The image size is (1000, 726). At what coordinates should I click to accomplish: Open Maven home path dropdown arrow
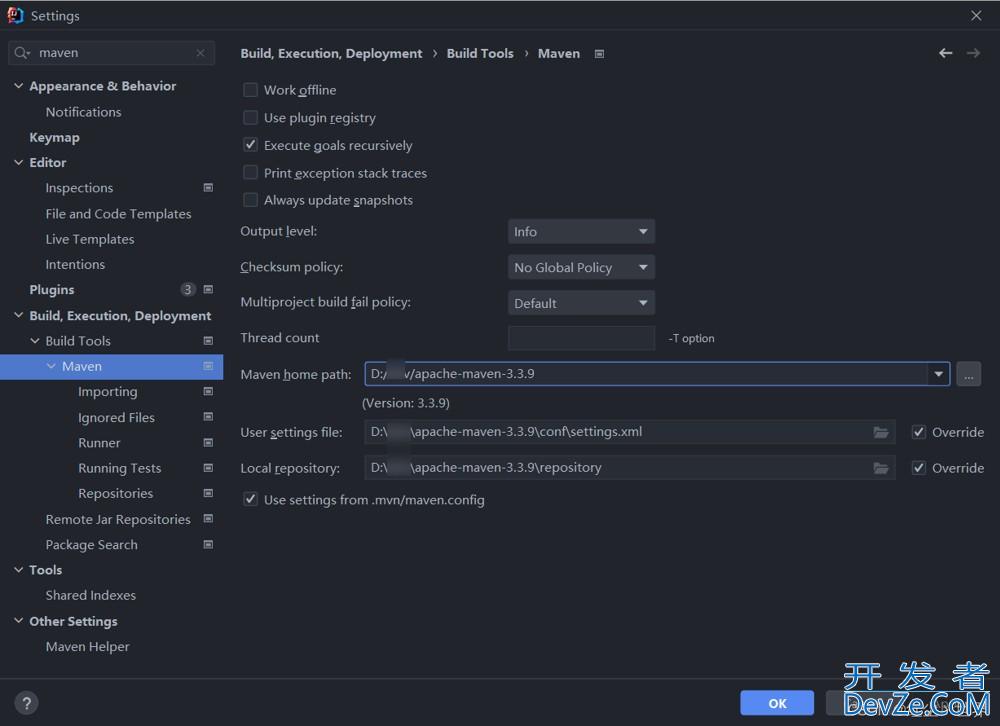[x=938, y=374]
